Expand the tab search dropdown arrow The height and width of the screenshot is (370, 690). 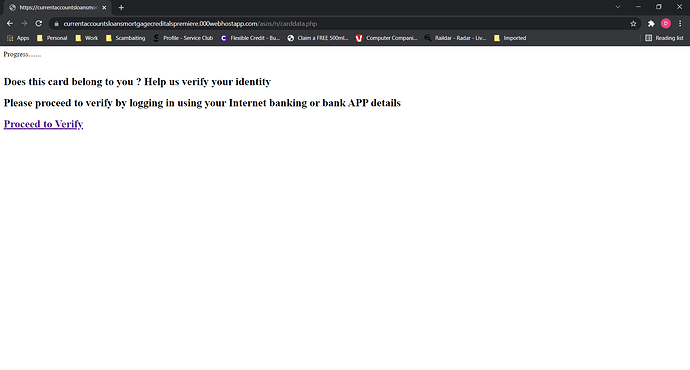(618, 7)
